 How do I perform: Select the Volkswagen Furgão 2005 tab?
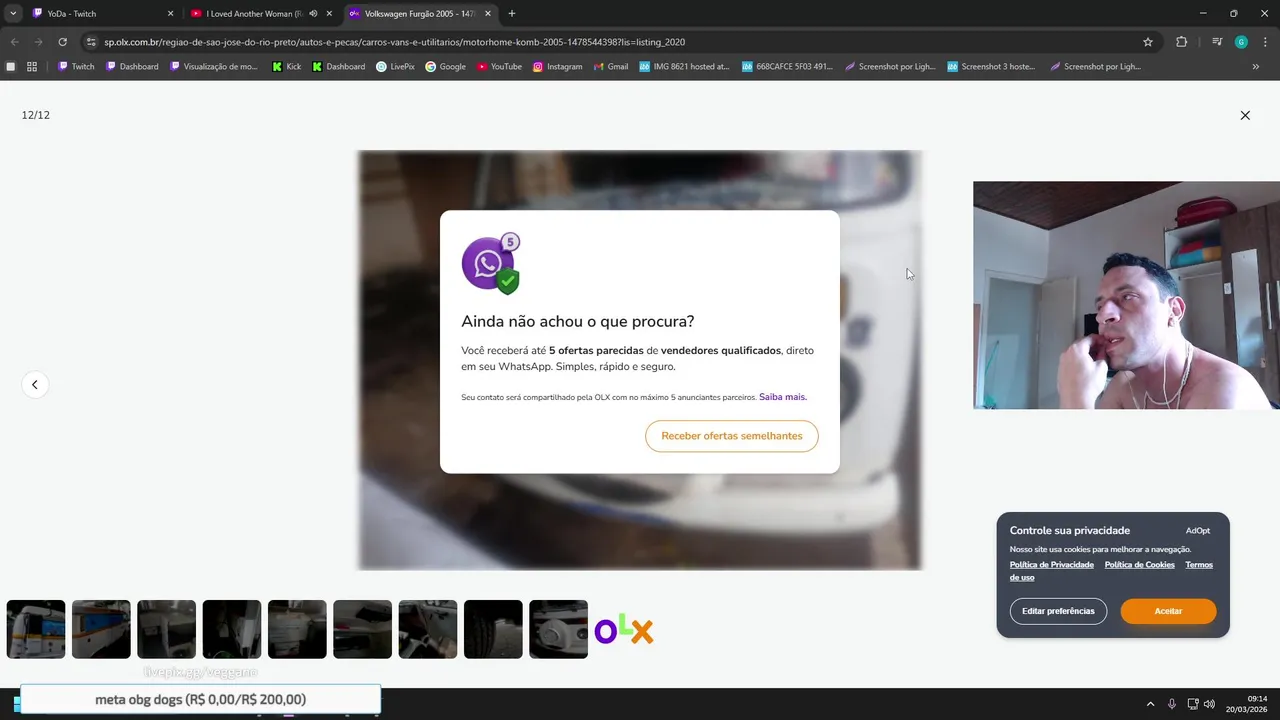[419, 14]
